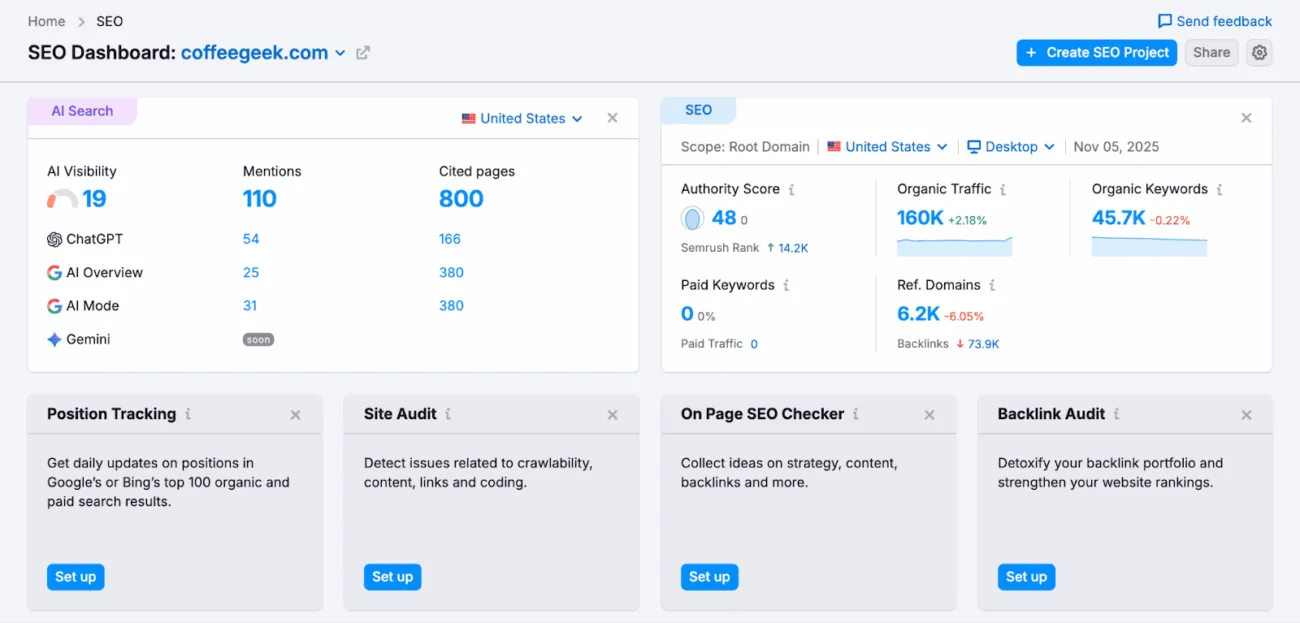Set up the Site Audit tool
The width and height of the screenshot is (1300, 623).
click(x=392, y=577)
